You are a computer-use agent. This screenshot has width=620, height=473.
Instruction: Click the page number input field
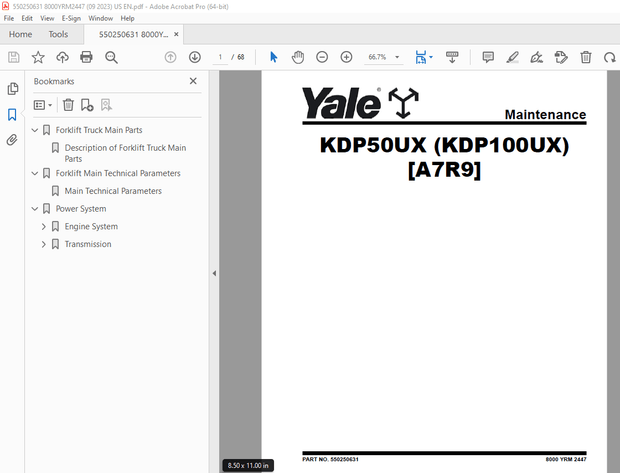220,57
